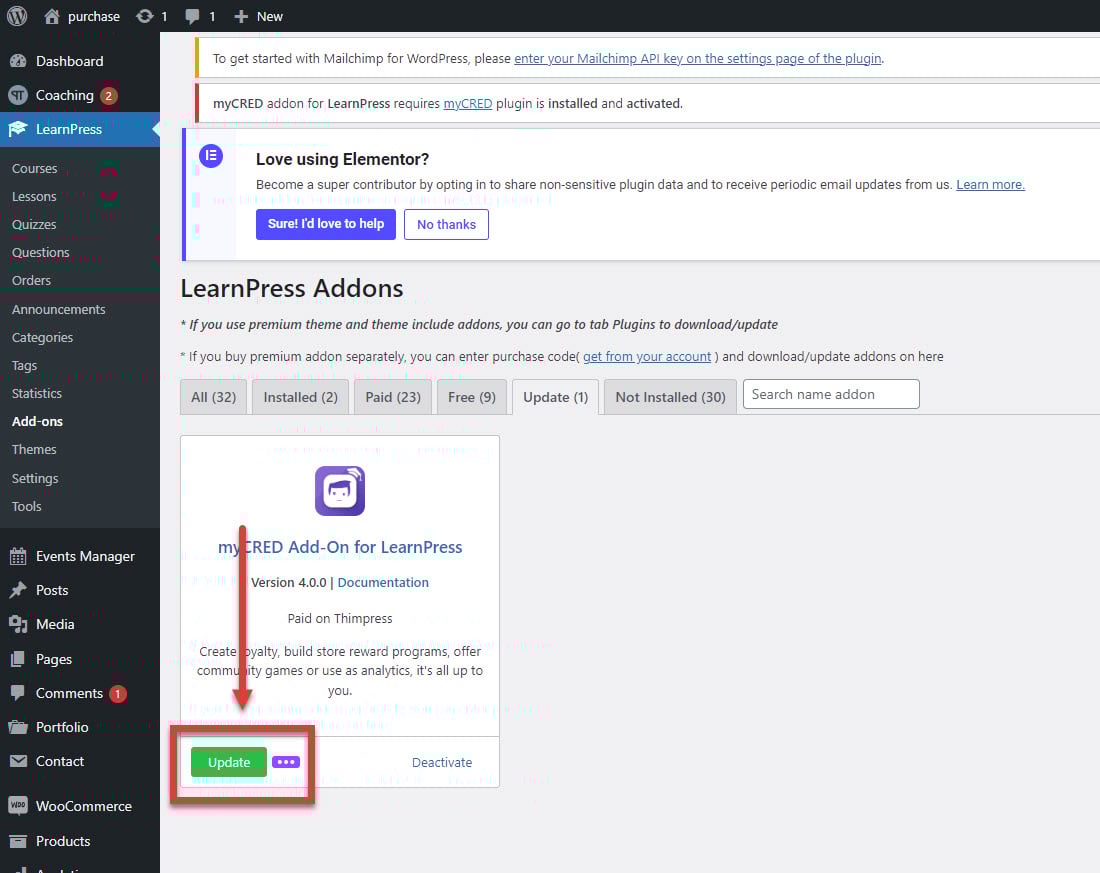Click the Media library icon
Screen dimensions: 1100x873
18,624
